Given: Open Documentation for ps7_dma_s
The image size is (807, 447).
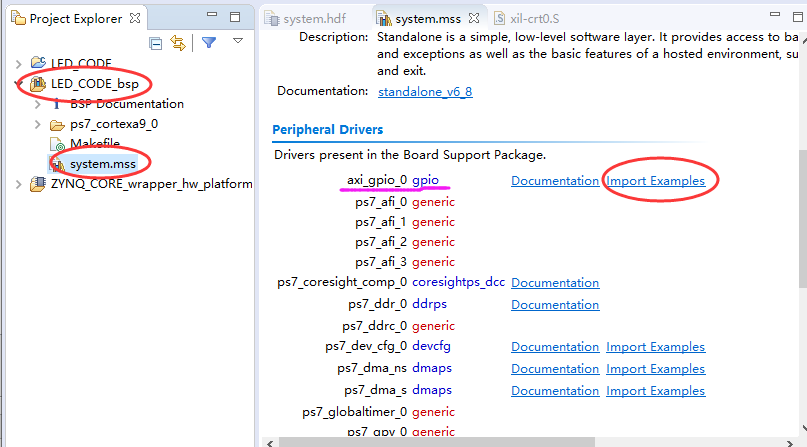Looking at the screenshot, I should (x=555, y=391).
